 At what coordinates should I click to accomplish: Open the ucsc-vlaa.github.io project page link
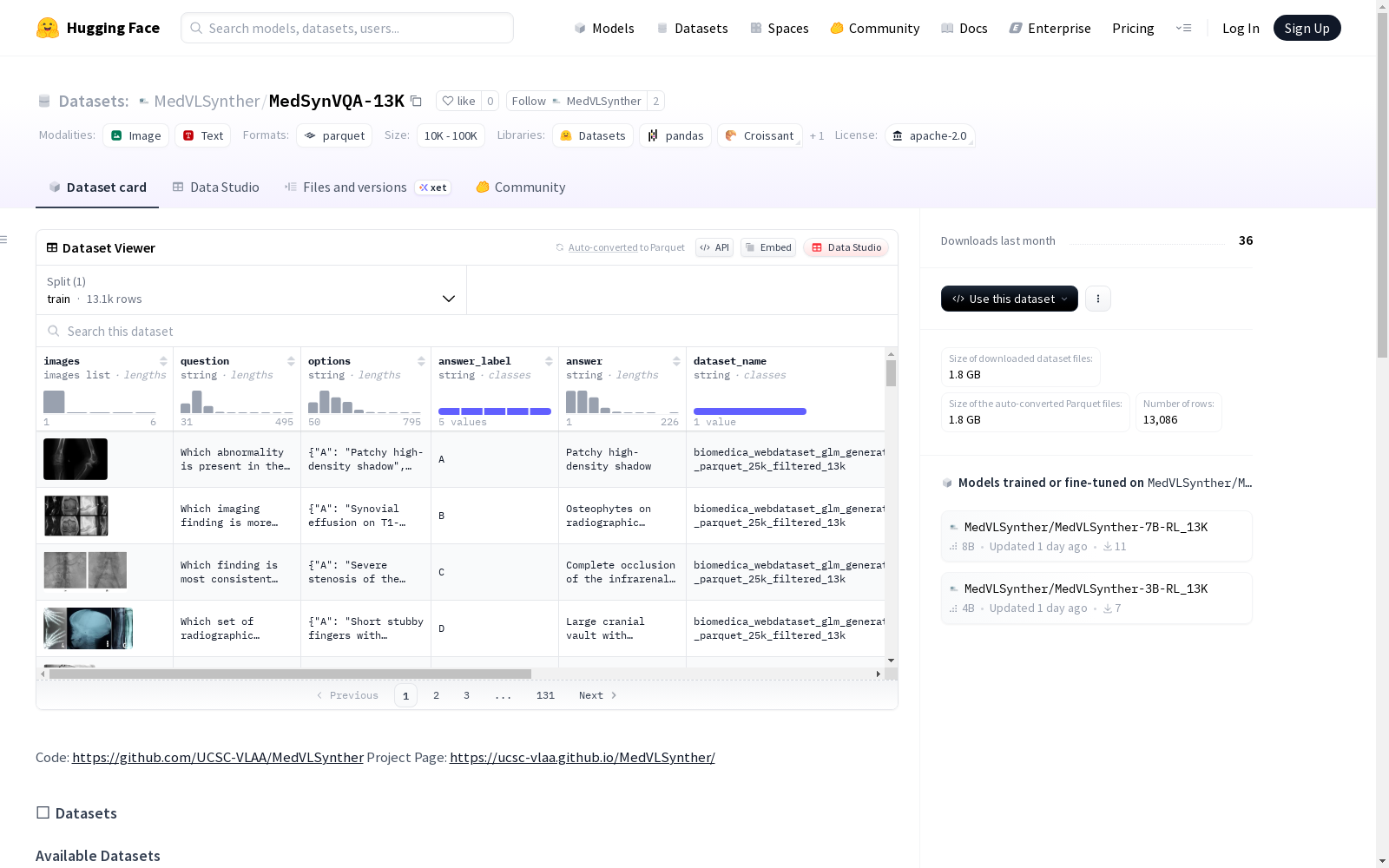(x=583, y=757)
